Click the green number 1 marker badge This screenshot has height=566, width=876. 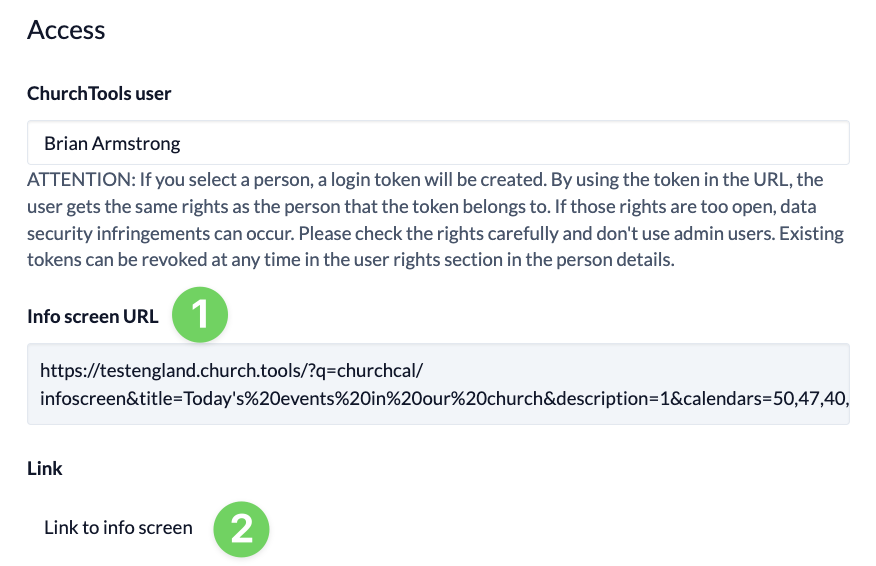click(199, 315)
